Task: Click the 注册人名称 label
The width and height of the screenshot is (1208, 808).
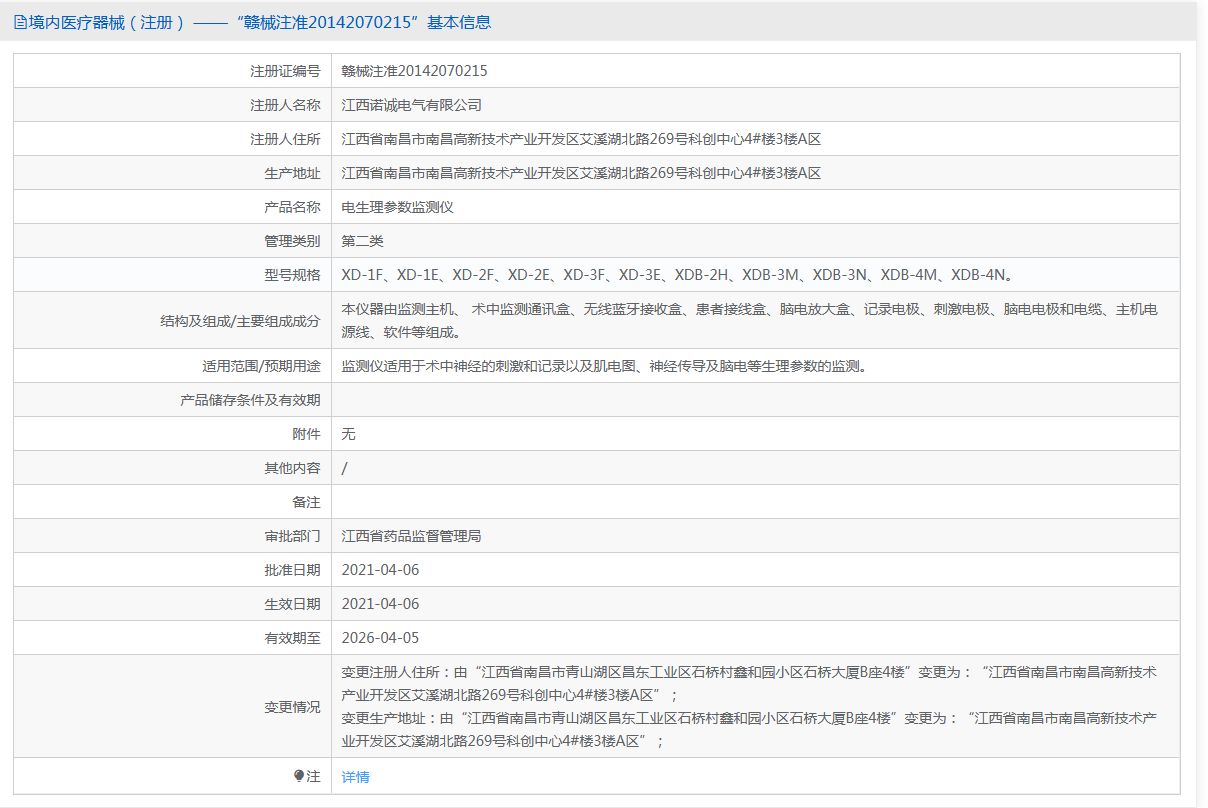Action: tap(285, 105)
